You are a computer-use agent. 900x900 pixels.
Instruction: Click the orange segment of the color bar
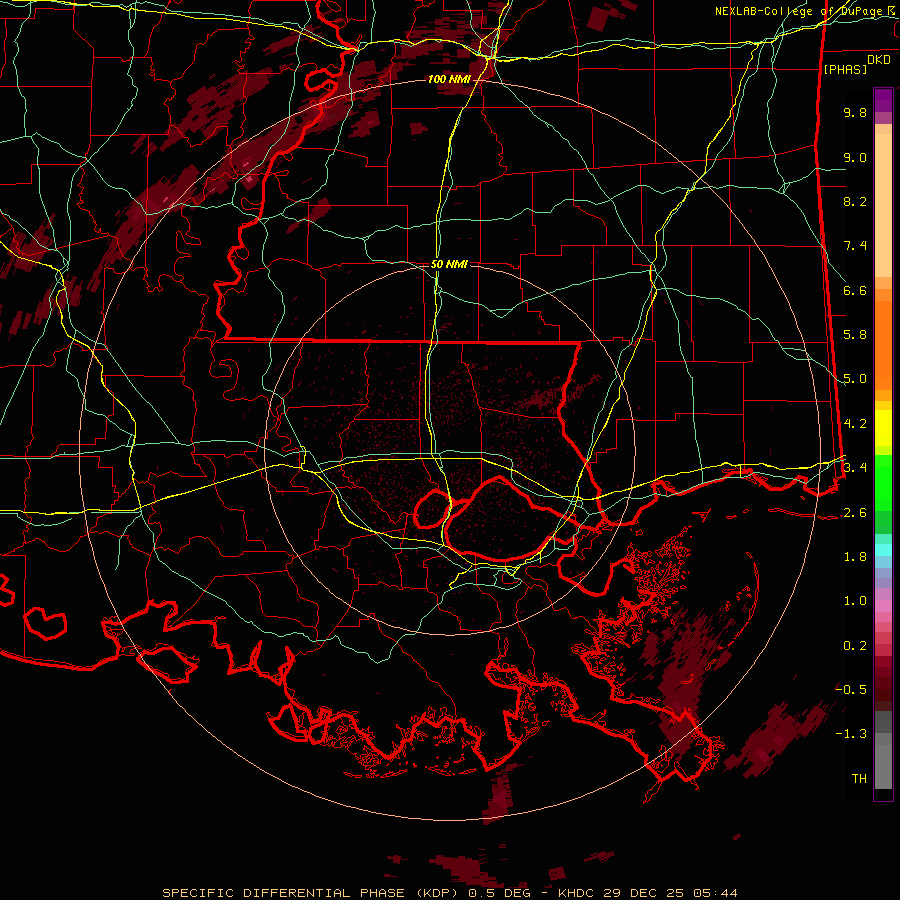883,344
